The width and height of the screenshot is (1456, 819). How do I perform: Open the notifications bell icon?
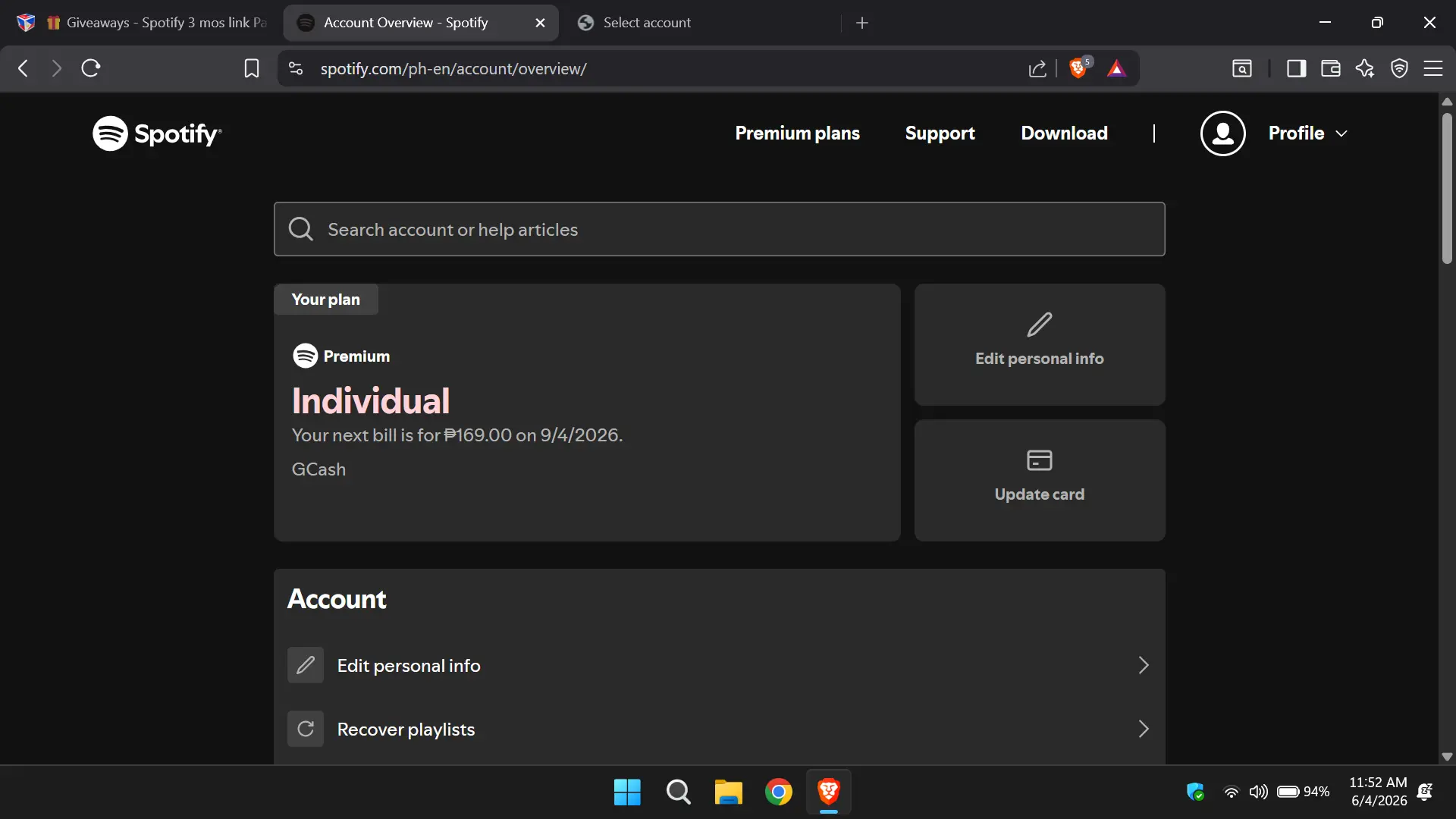(1425, 792)
